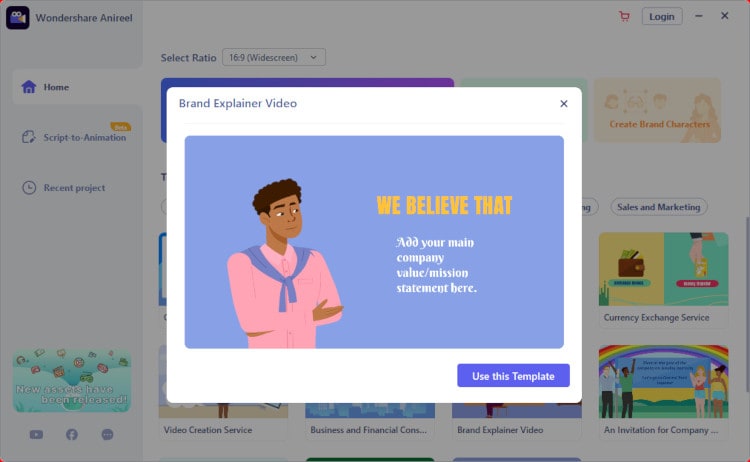The image size is (750, 462).
Task: Click the Create Brand Characters banner
Action: tap(658, 110)
